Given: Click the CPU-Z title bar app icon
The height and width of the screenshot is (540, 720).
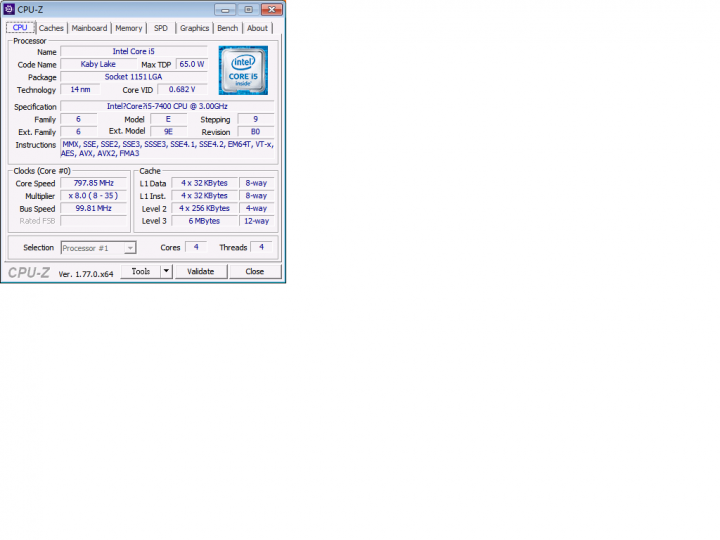Looking at the screenshot, I should (x=9, y=9).
